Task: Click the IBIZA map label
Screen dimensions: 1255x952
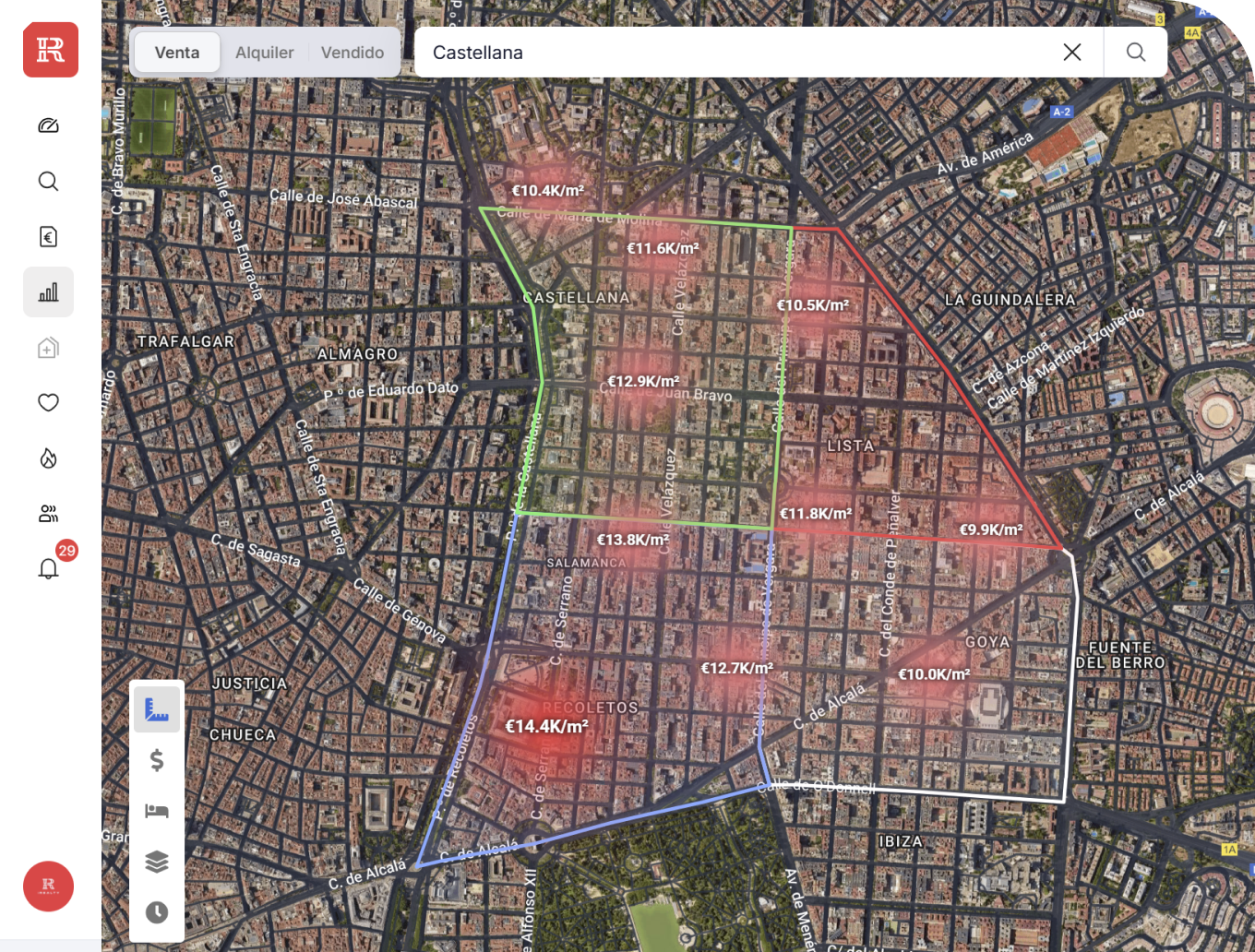Action: pos(901,842)
